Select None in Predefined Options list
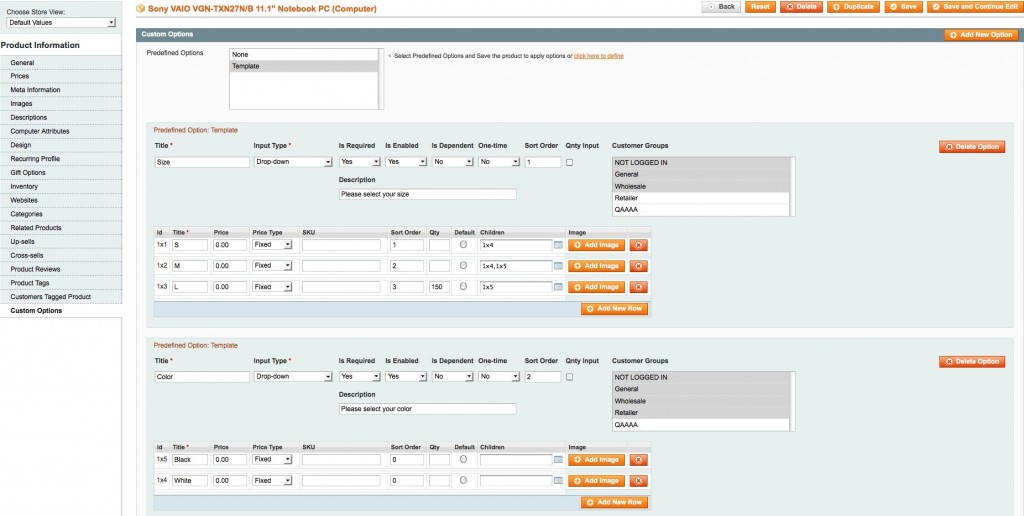Screen dimensions: 1024x516 pyautogui.click(x=304, y=55)
